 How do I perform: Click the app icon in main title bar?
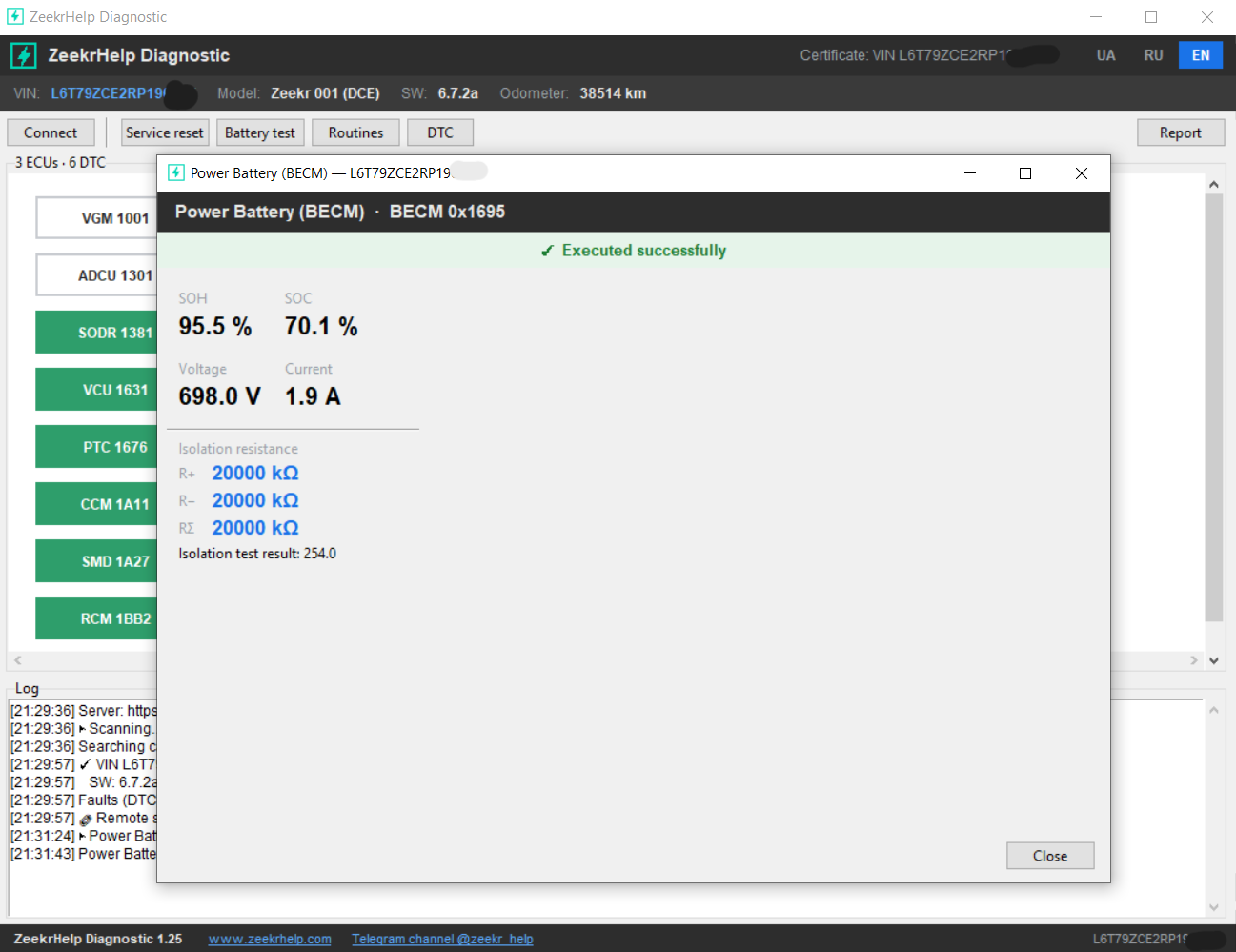pyautogui.click(x=15, y=16)
